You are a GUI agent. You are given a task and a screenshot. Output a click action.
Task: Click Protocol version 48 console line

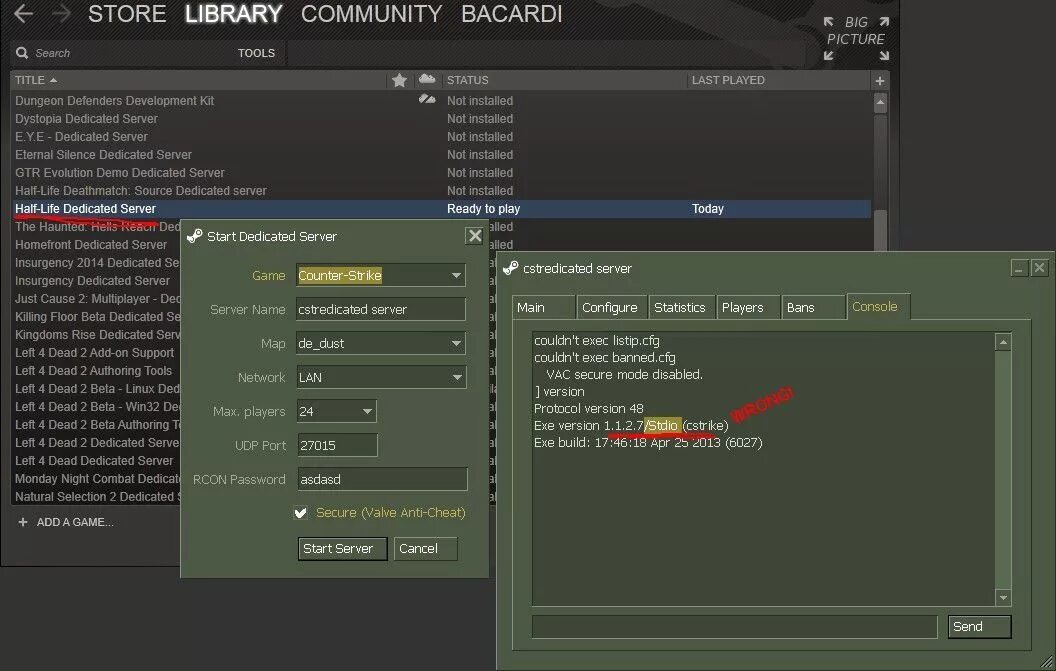click(589, 408)
